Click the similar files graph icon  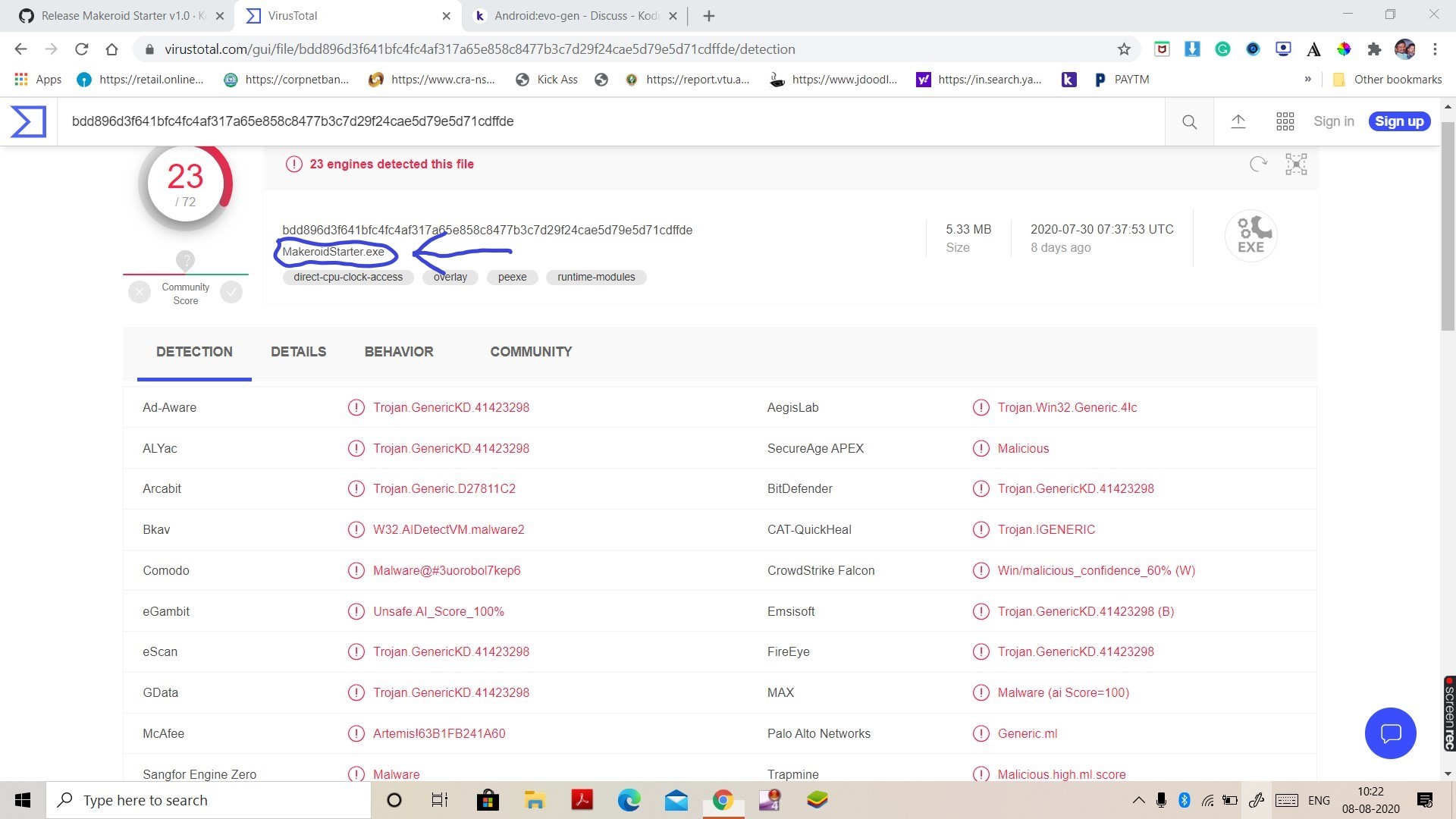pos(1296,164)
